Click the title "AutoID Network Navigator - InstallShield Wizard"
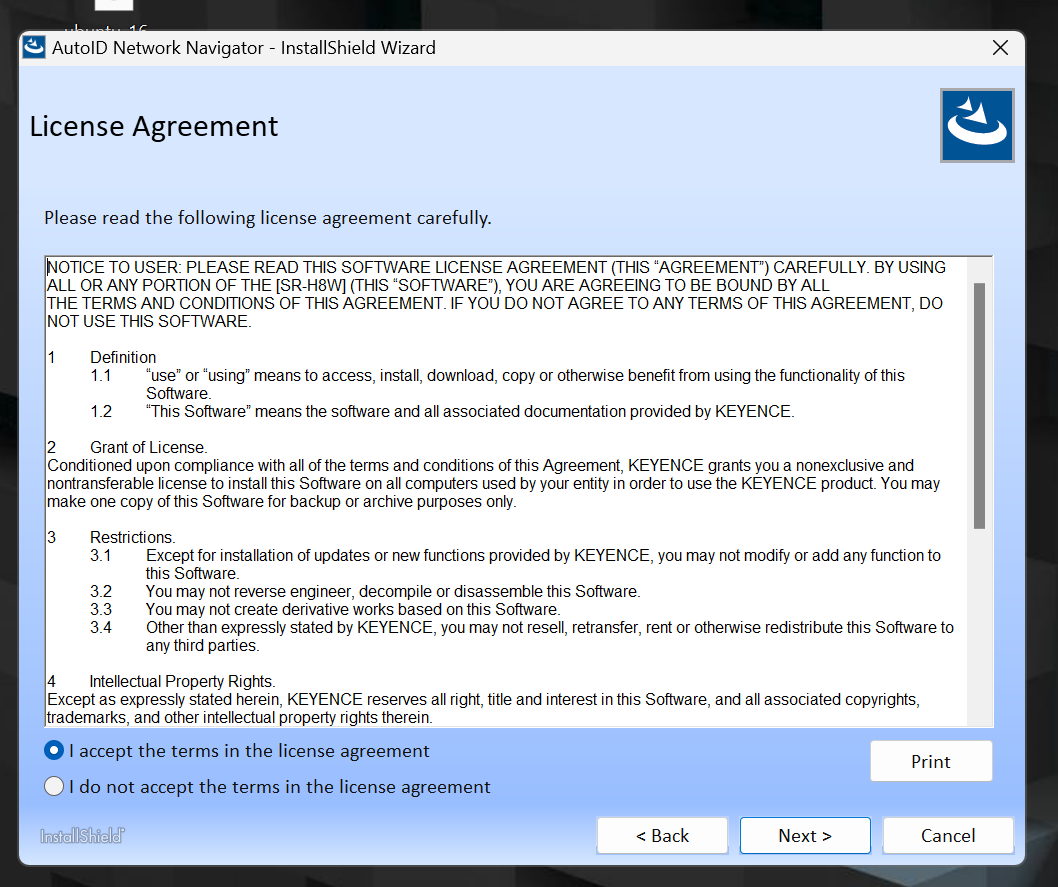 pyautogui.click(x=244, y=48)
